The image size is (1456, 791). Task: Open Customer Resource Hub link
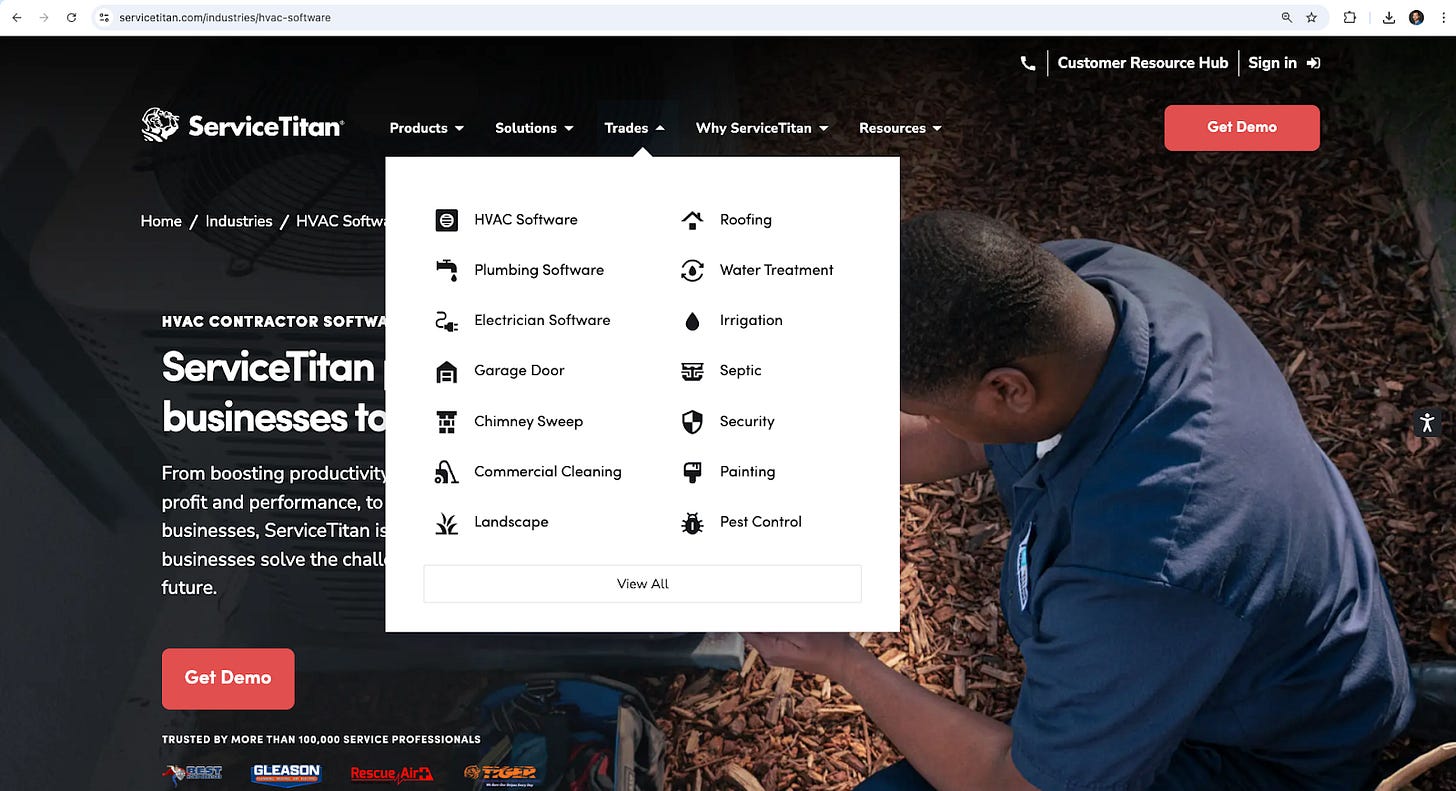click(1143, 63)
